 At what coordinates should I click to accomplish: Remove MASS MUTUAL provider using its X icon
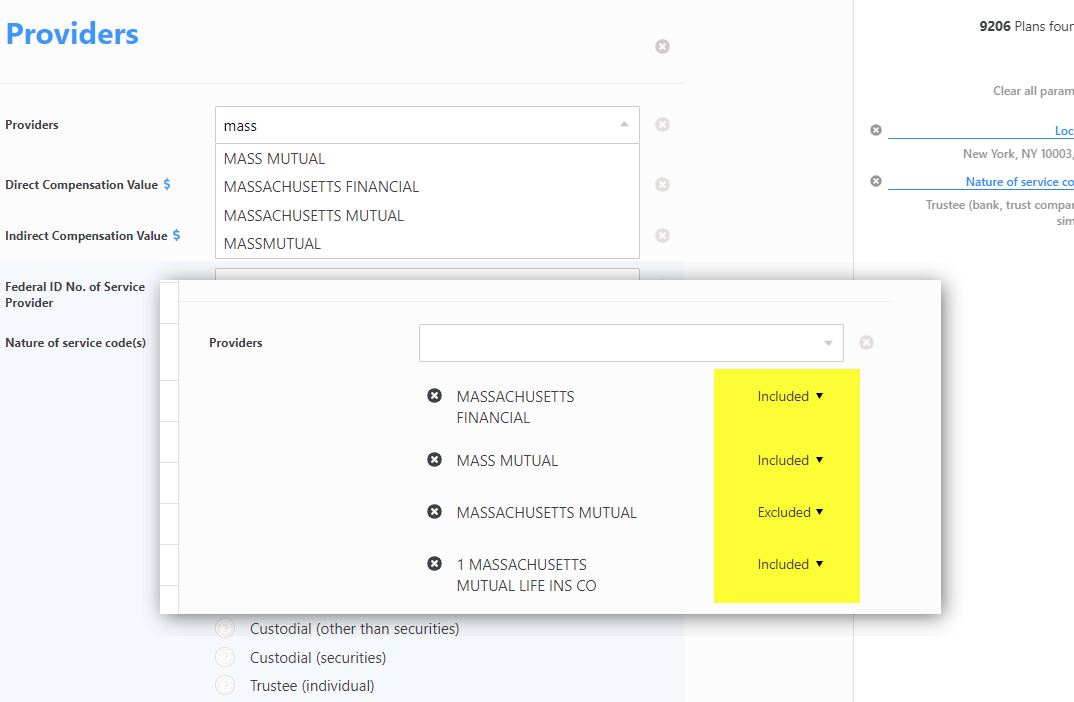[434, 460]
